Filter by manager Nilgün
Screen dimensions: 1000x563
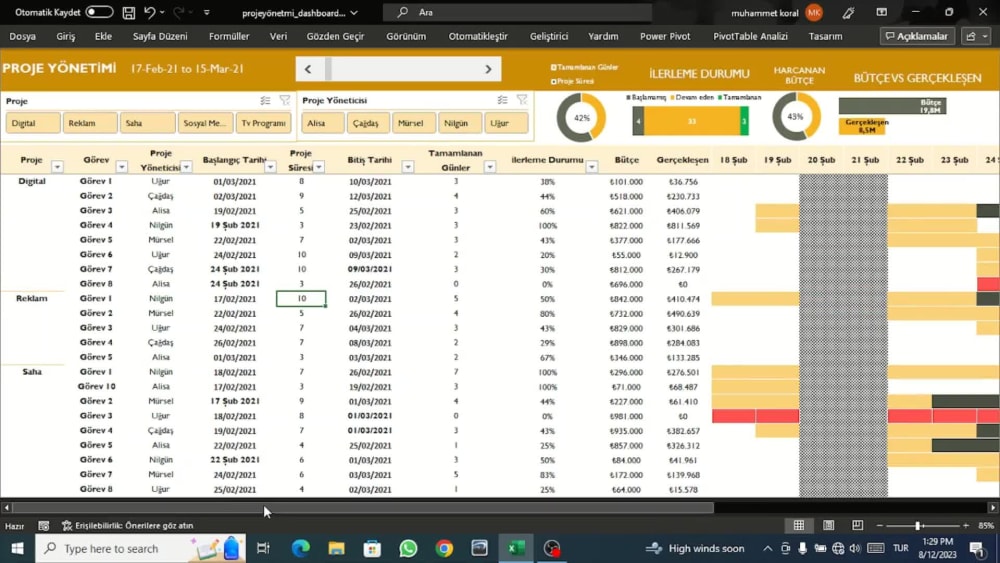point(459,123)
